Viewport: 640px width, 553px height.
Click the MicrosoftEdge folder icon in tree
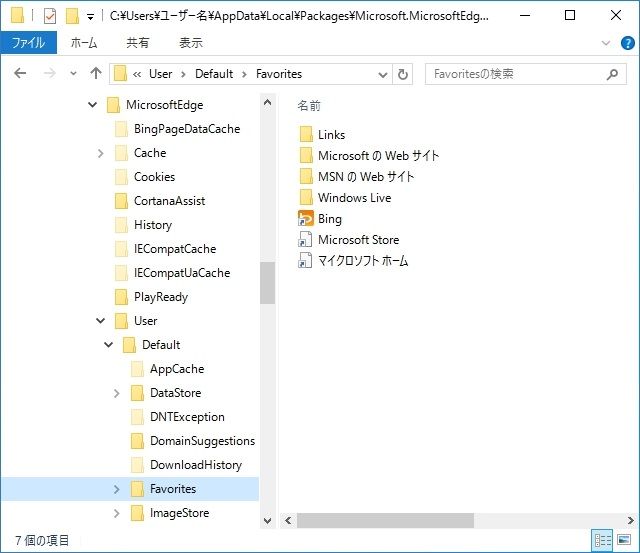point(113,105)
